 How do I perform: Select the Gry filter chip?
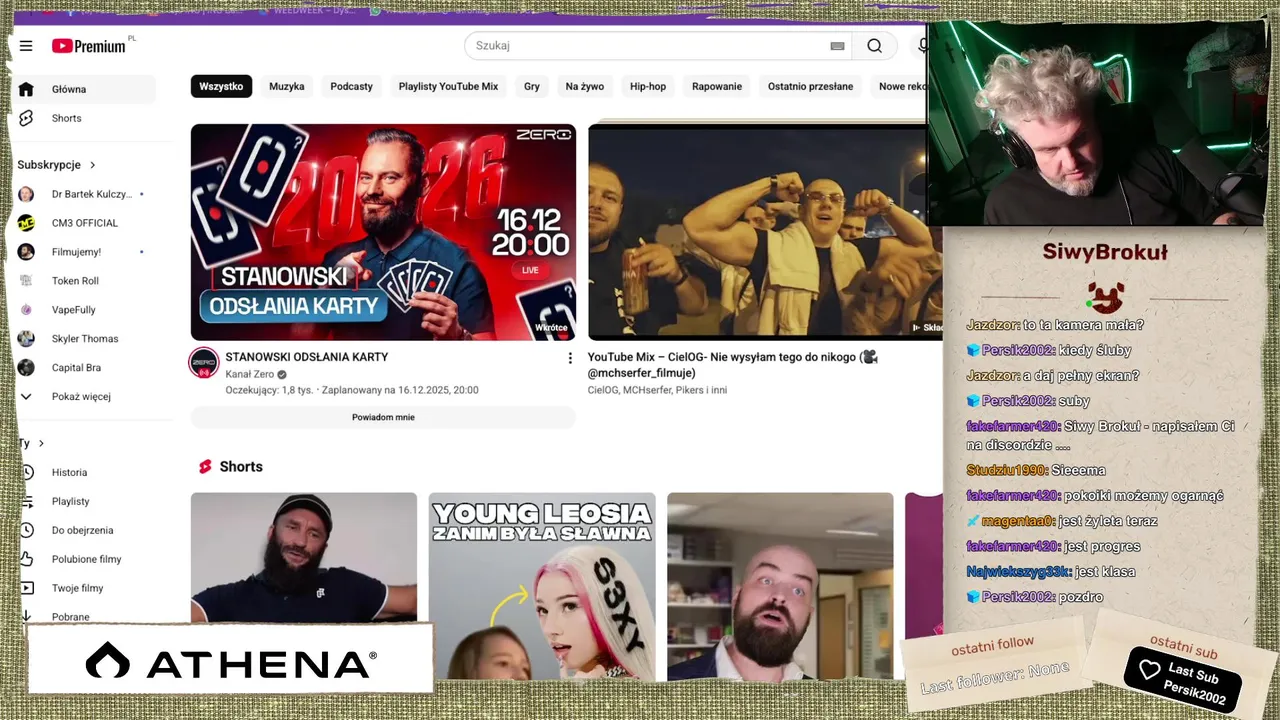[x=532, y=86]
